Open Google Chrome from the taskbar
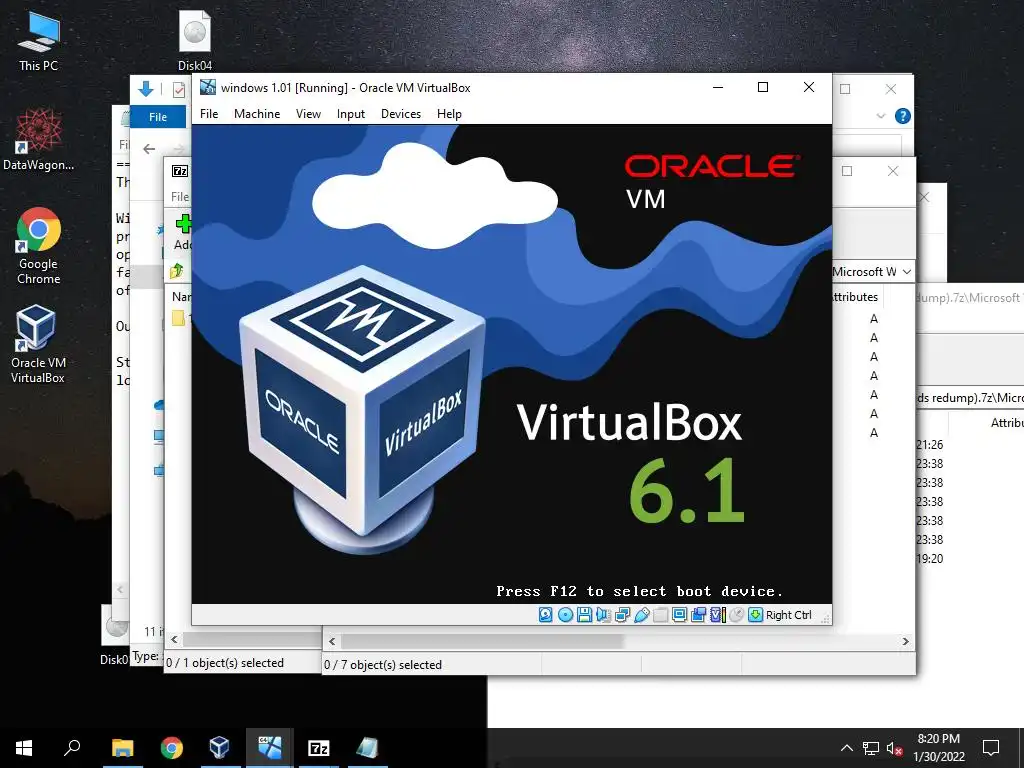This screenshot has height=768, width=1024. click(172, 748)
